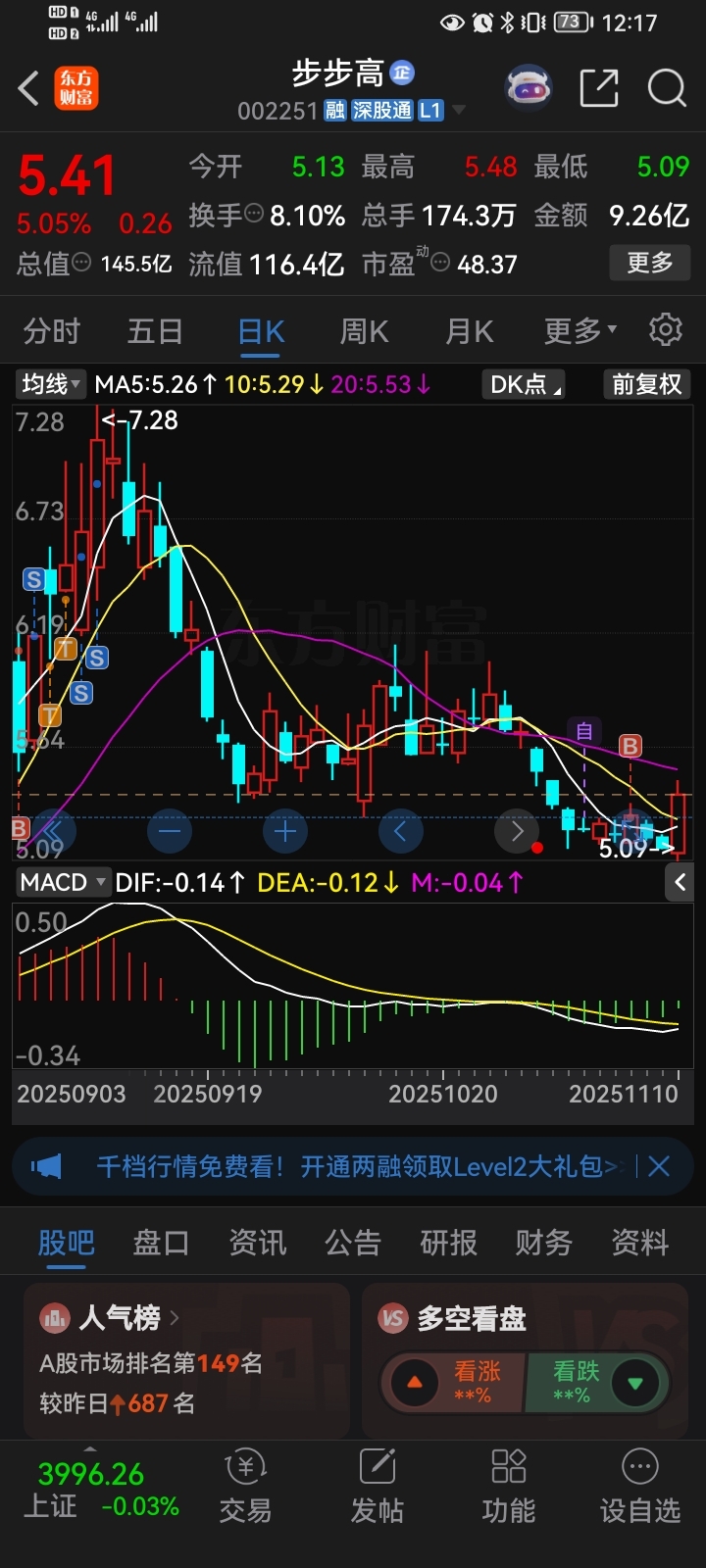Collapse side panel arrow beside MACD
Screen dimensions: 706x1568
(x=680, y=882)
